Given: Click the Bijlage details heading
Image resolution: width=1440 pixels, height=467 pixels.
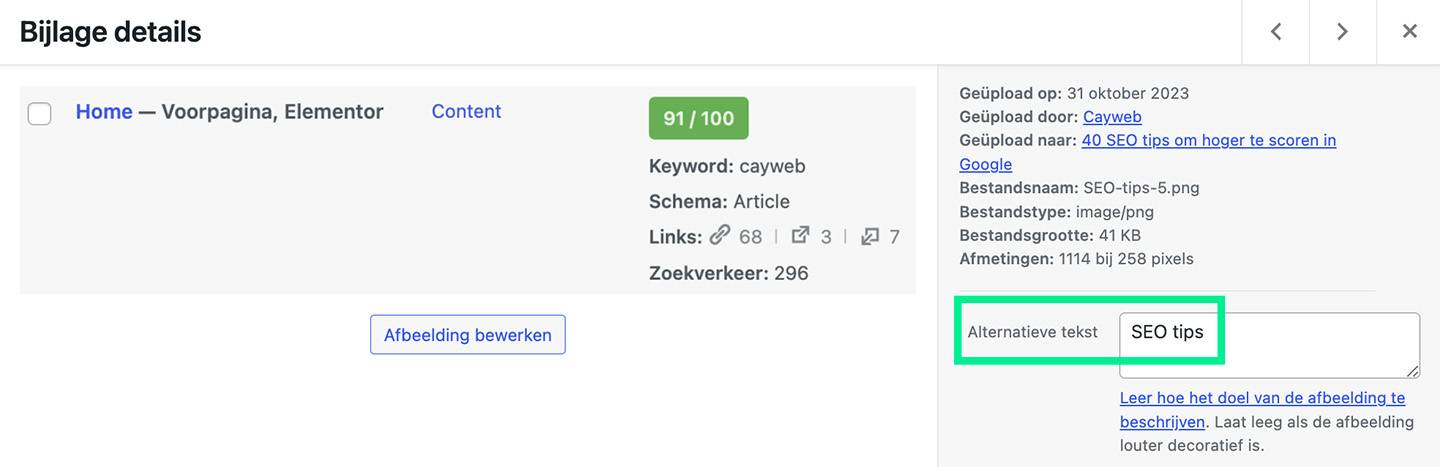Looking at the screenshot, I should click(110, 32).
